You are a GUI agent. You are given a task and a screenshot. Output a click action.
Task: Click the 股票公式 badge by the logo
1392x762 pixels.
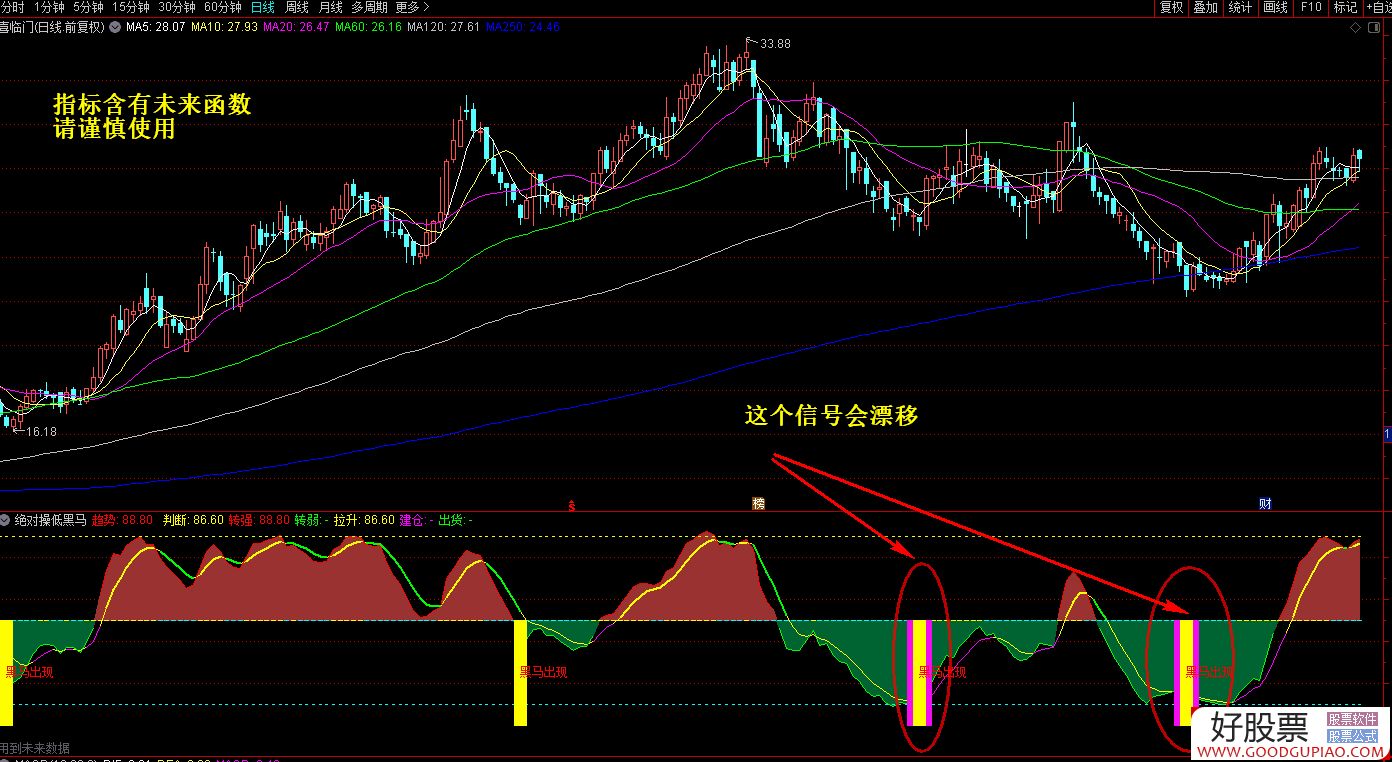coord(1352,736)
